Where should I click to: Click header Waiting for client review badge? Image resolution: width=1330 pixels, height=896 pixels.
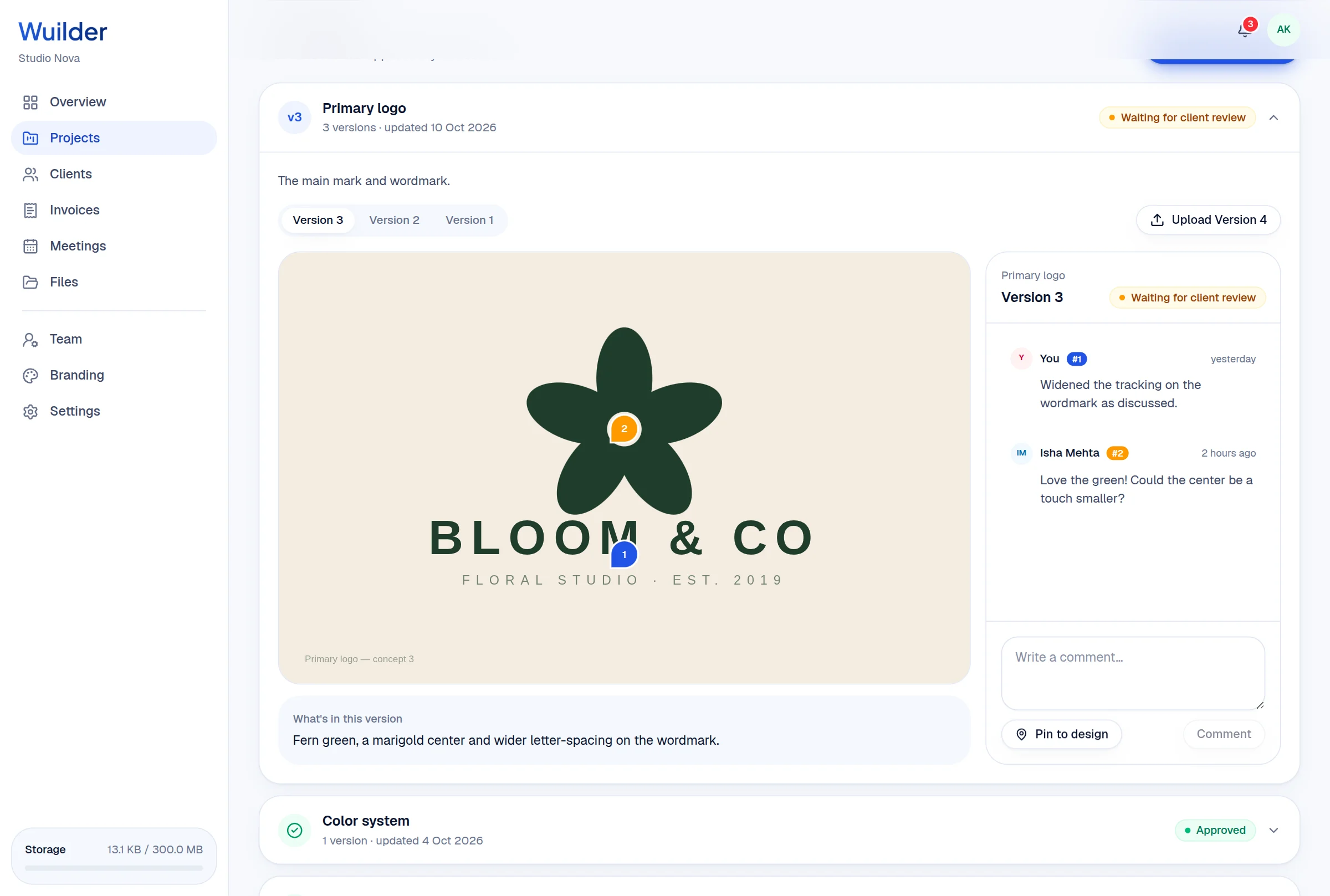[1177, 117]
